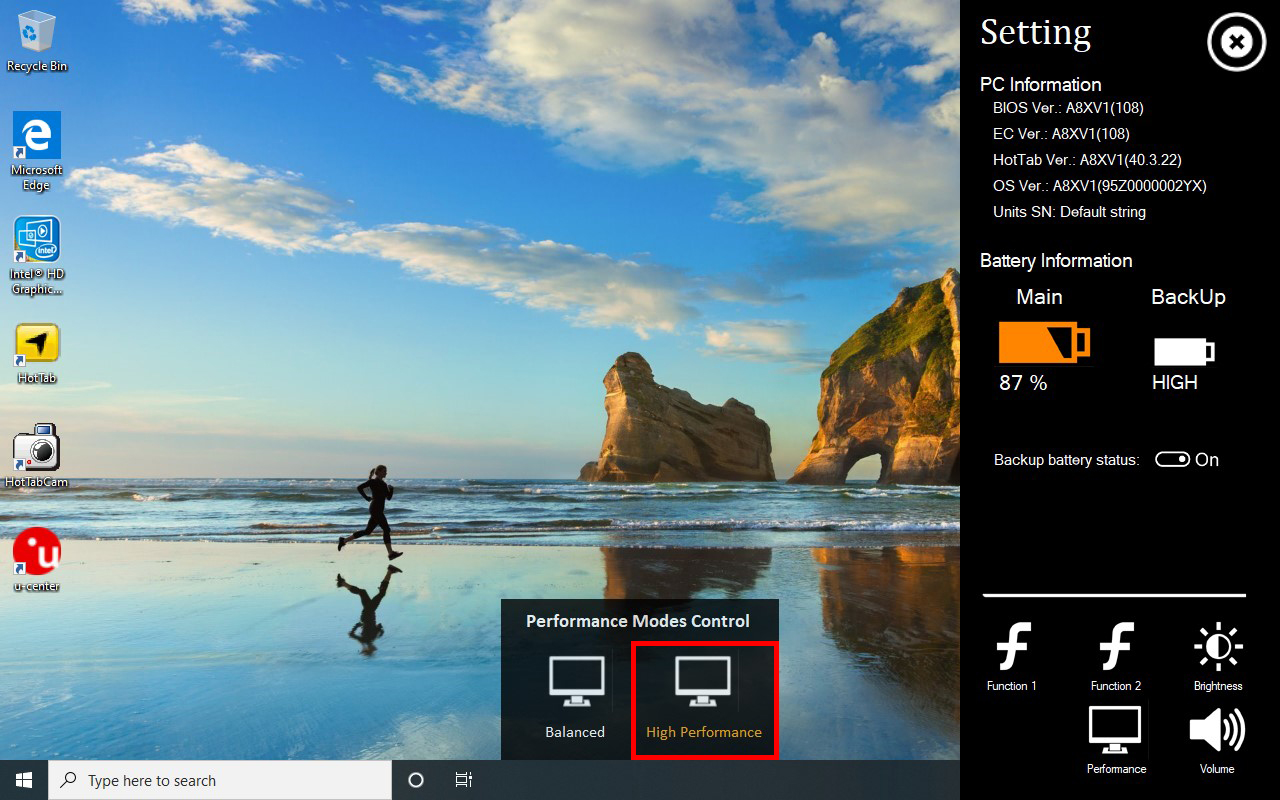Click the 'PC Information' heading
Screen dimensions: 1280x800
coord(1040,85)
